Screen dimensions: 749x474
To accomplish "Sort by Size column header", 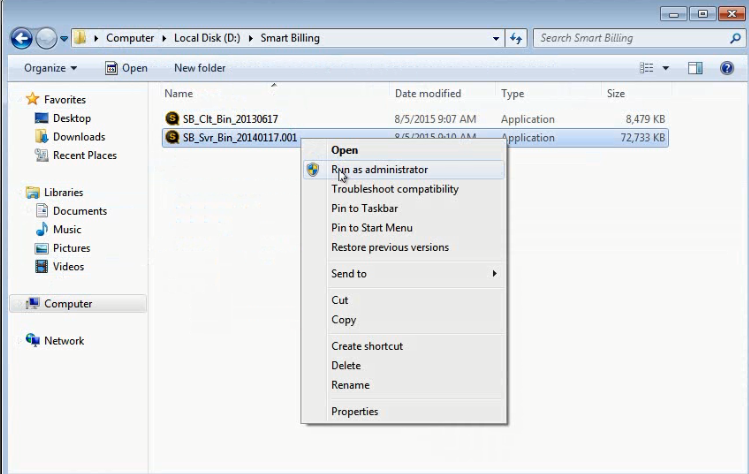I will [616, 93].
